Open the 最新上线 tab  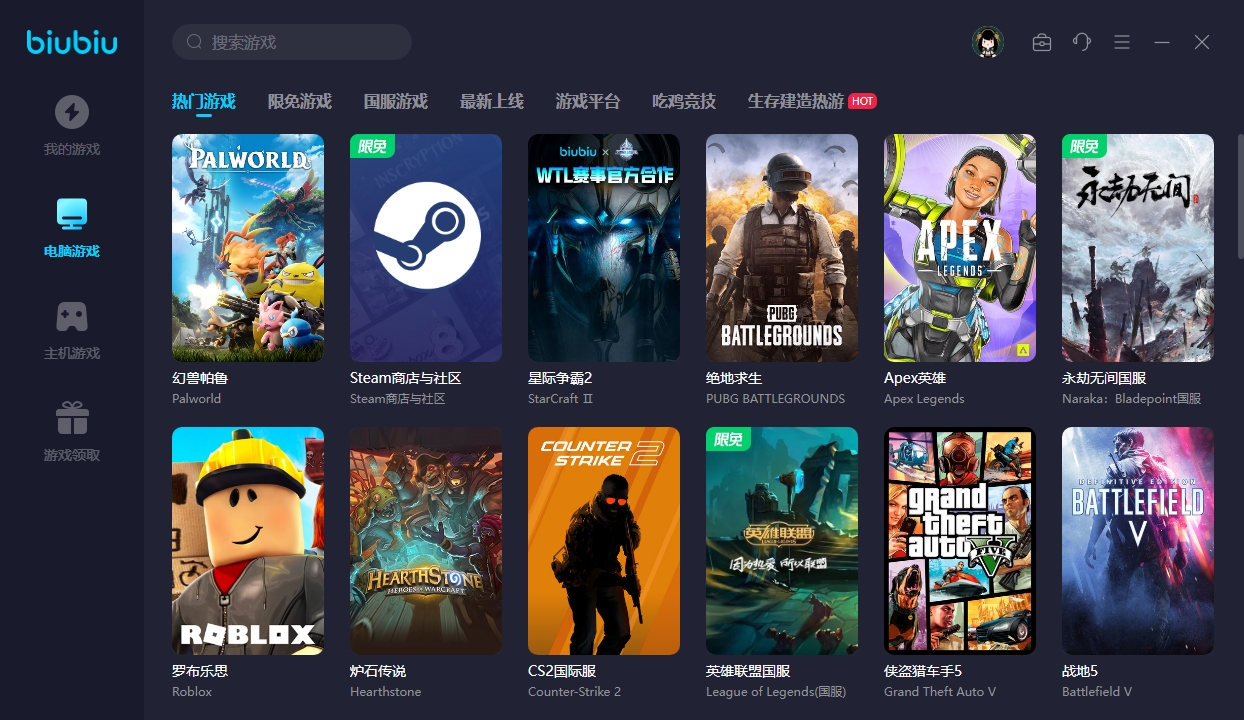coord(491,101)
